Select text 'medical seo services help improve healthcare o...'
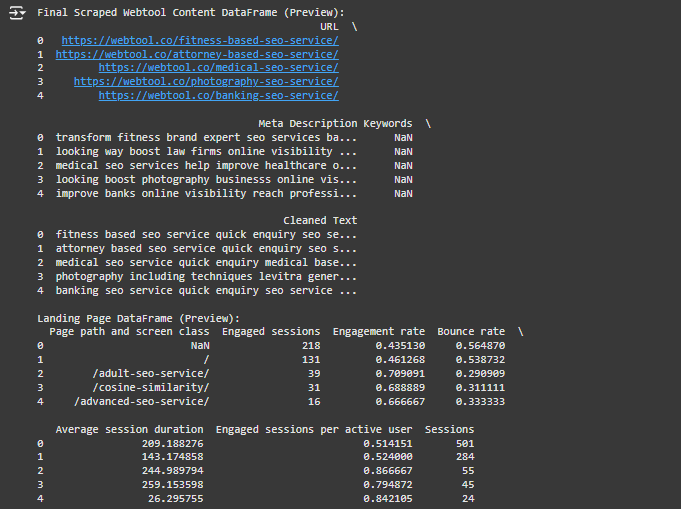Viewport: 681px width, 509px height. click(206, 165)
